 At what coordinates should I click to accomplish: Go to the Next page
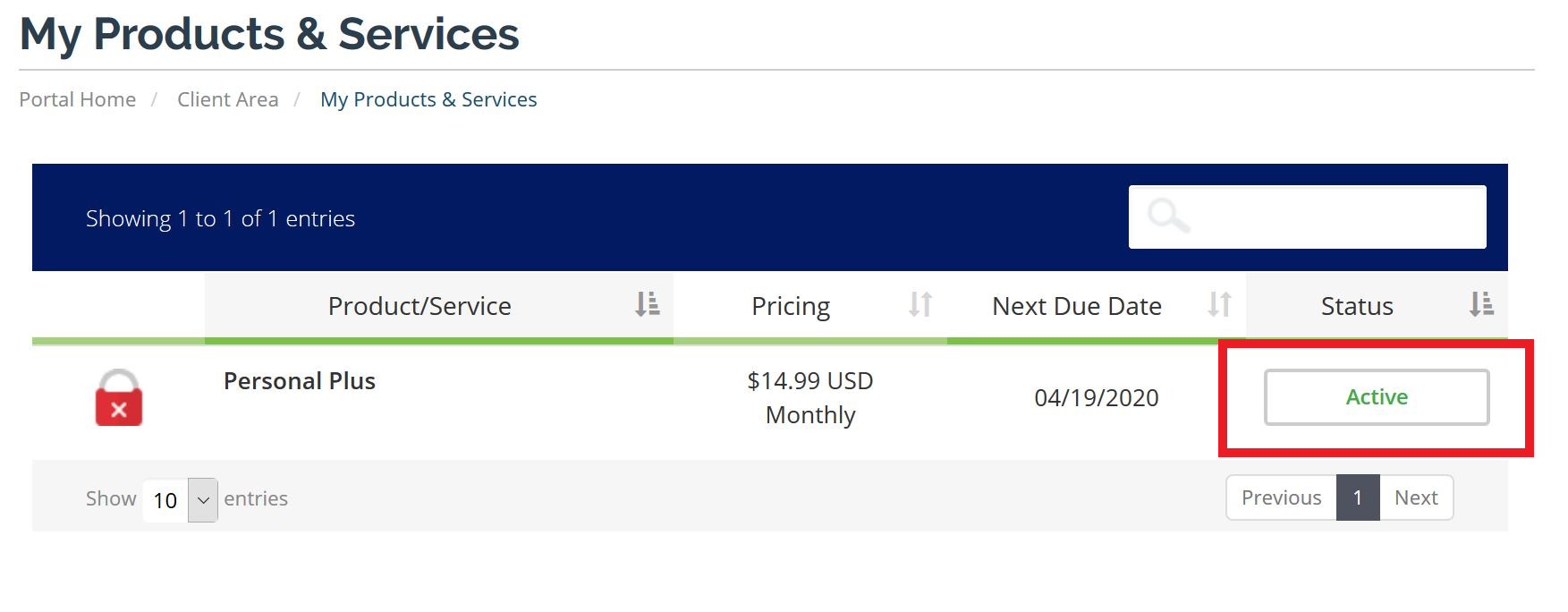(1416, 497)
